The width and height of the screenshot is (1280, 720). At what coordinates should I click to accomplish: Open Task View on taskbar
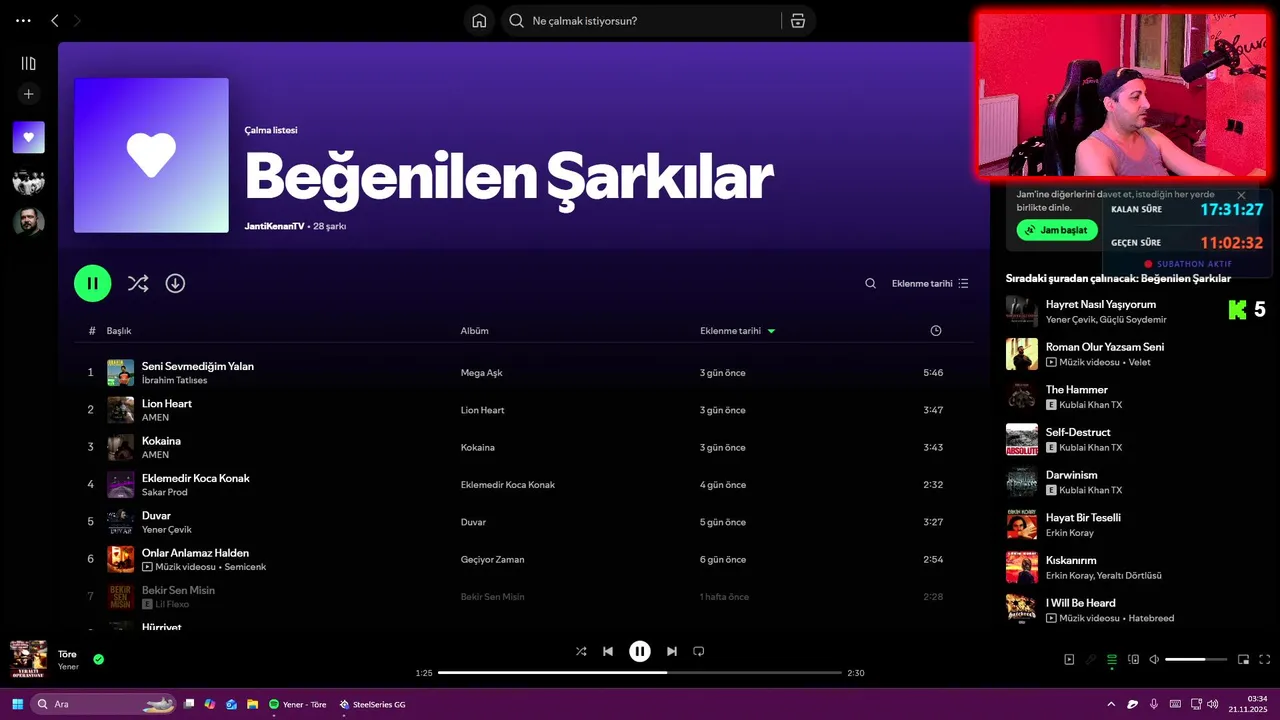point(188,704)
